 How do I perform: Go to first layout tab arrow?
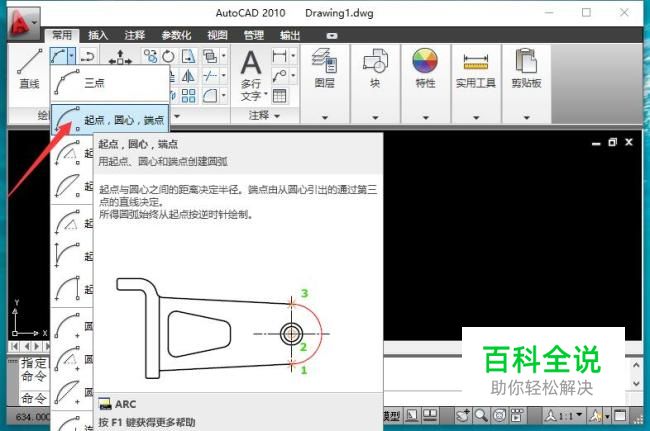(x=15, y=346)
